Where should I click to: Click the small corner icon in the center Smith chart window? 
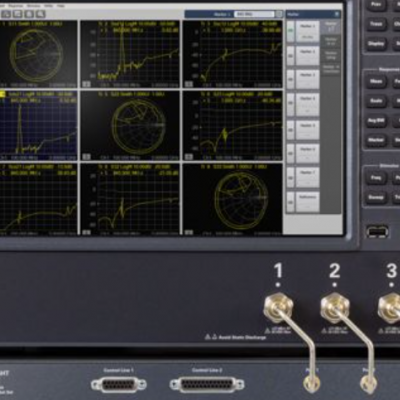click(86, 156)
